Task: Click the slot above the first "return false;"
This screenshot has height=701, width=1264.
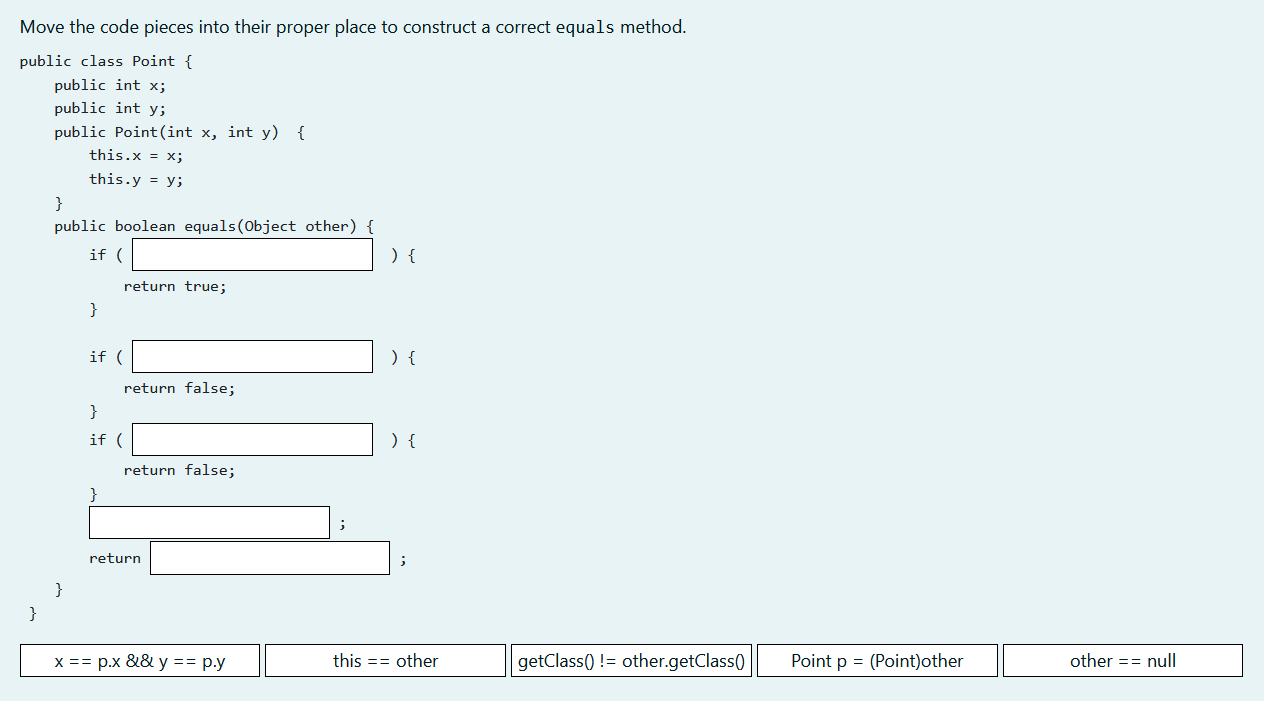Action: (251, 356)
